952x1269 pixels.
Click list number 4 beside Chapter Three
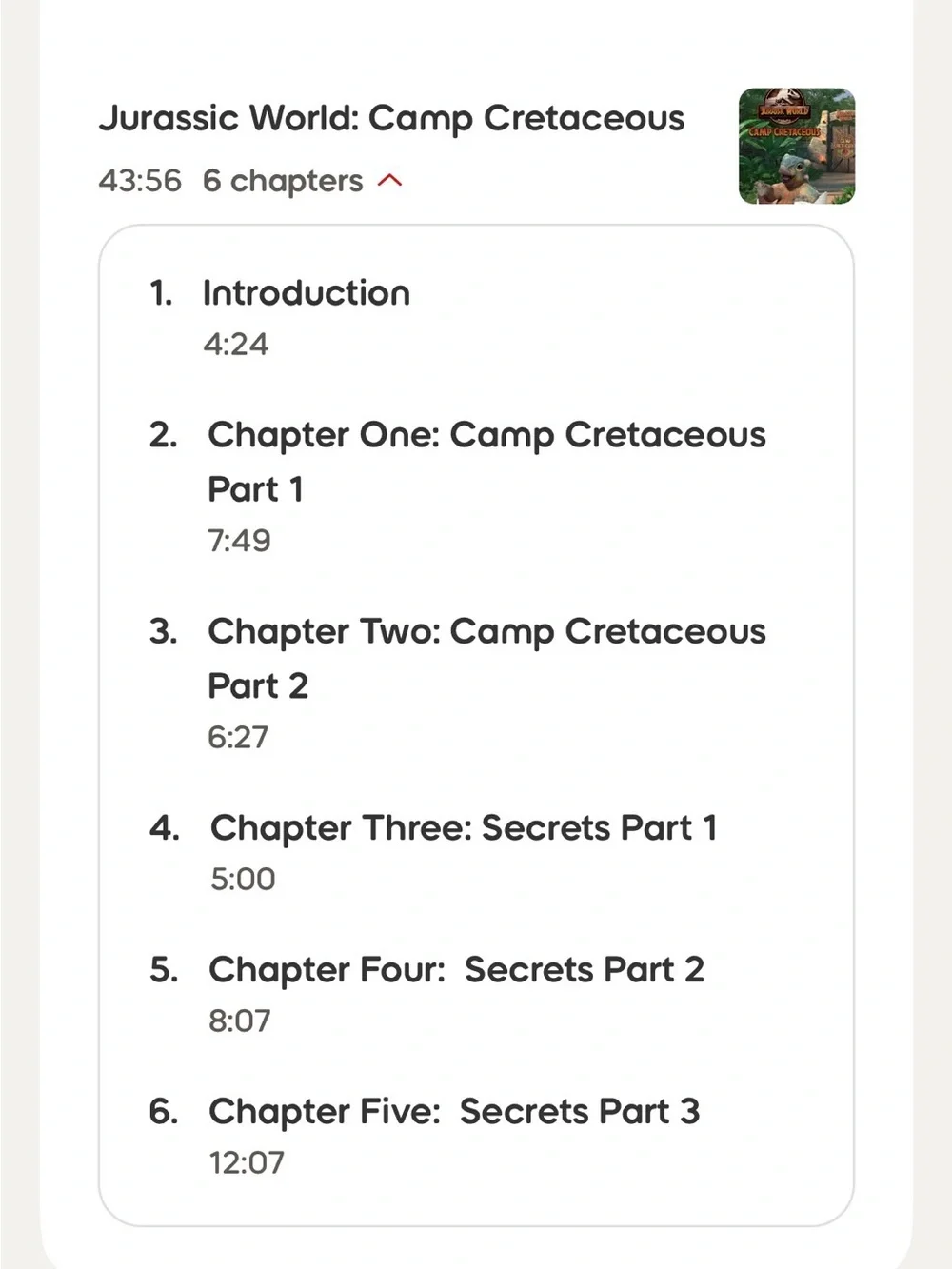[x=165, y=827]
